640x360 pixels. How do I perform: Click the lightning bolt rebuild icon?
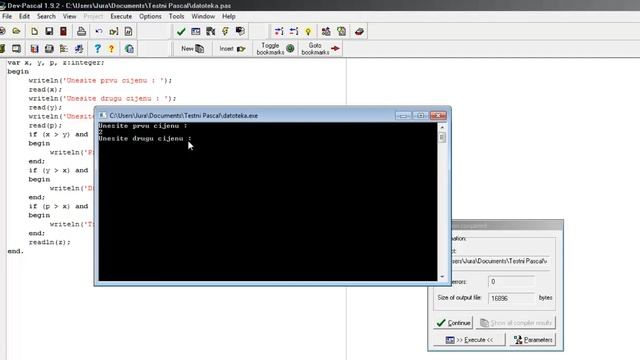[x=225, y=31]
